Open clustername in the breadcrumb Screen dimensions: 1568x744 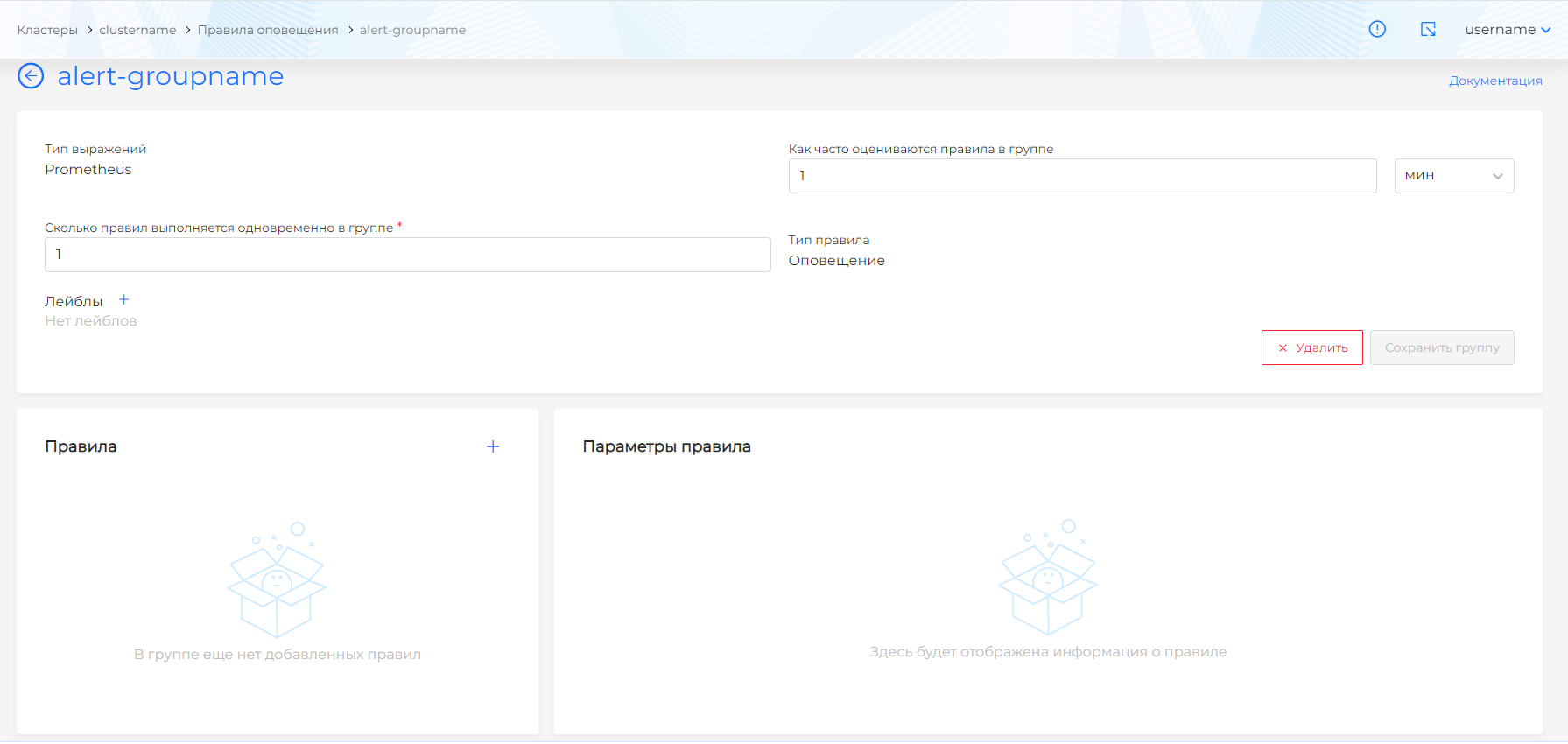(137, 30)
